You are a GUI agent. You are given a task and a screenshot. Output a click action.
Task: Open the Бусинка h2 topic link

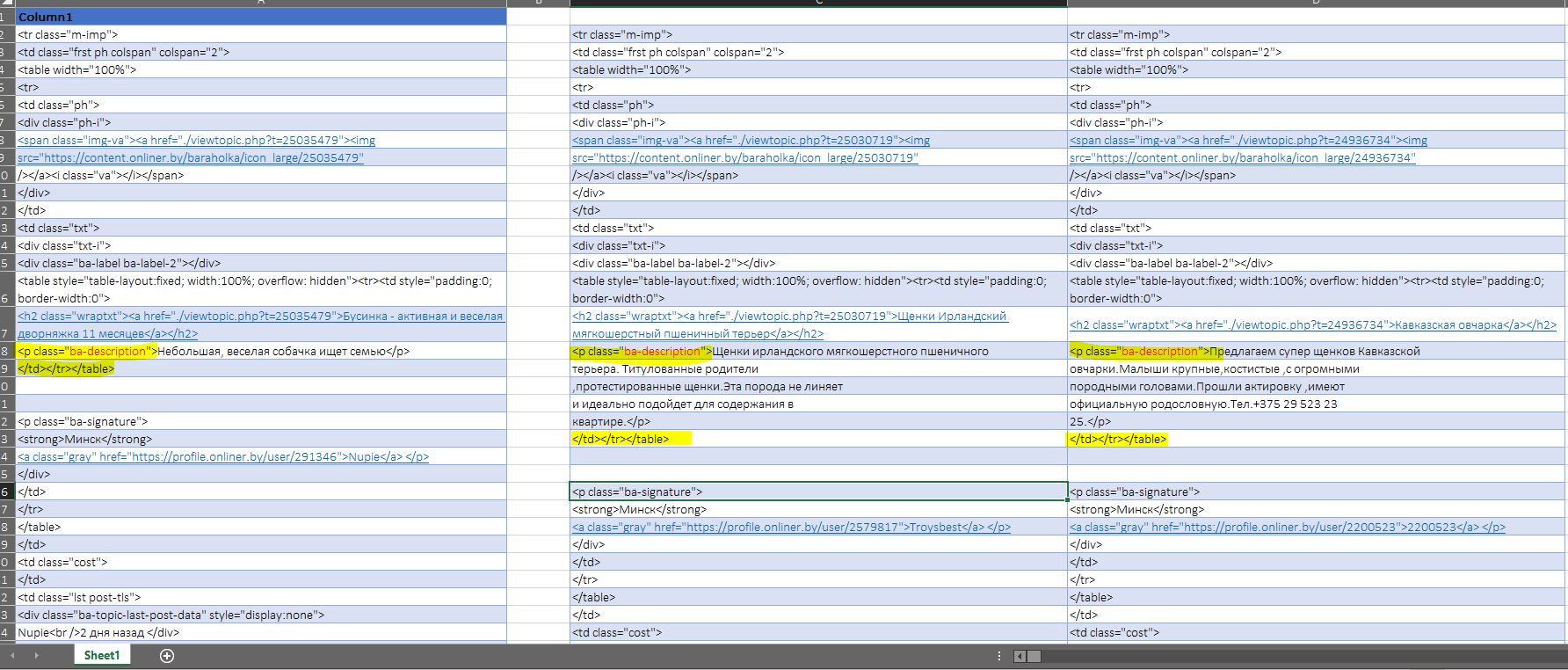pos(261,324)
